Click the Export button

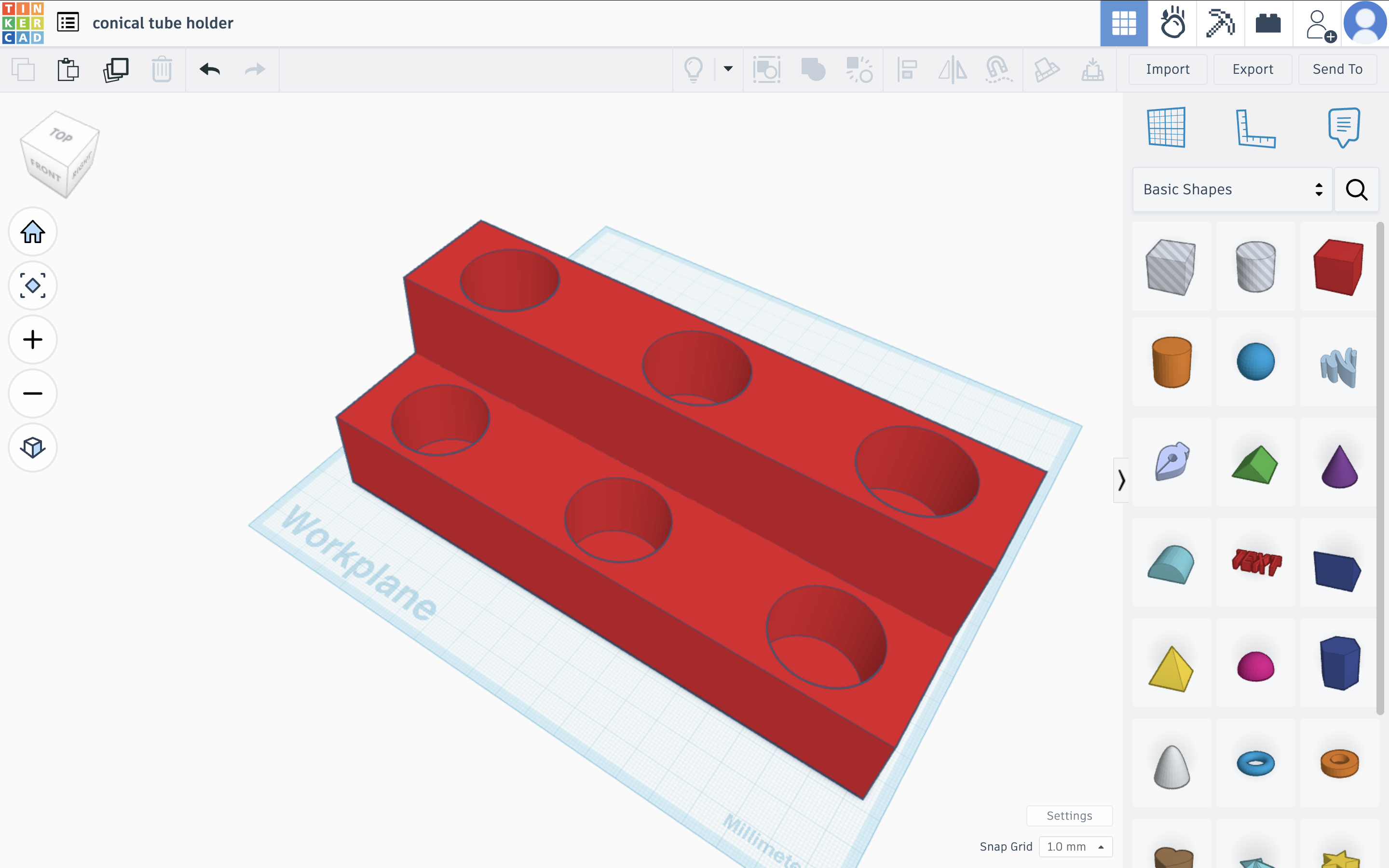[1253, 69]
